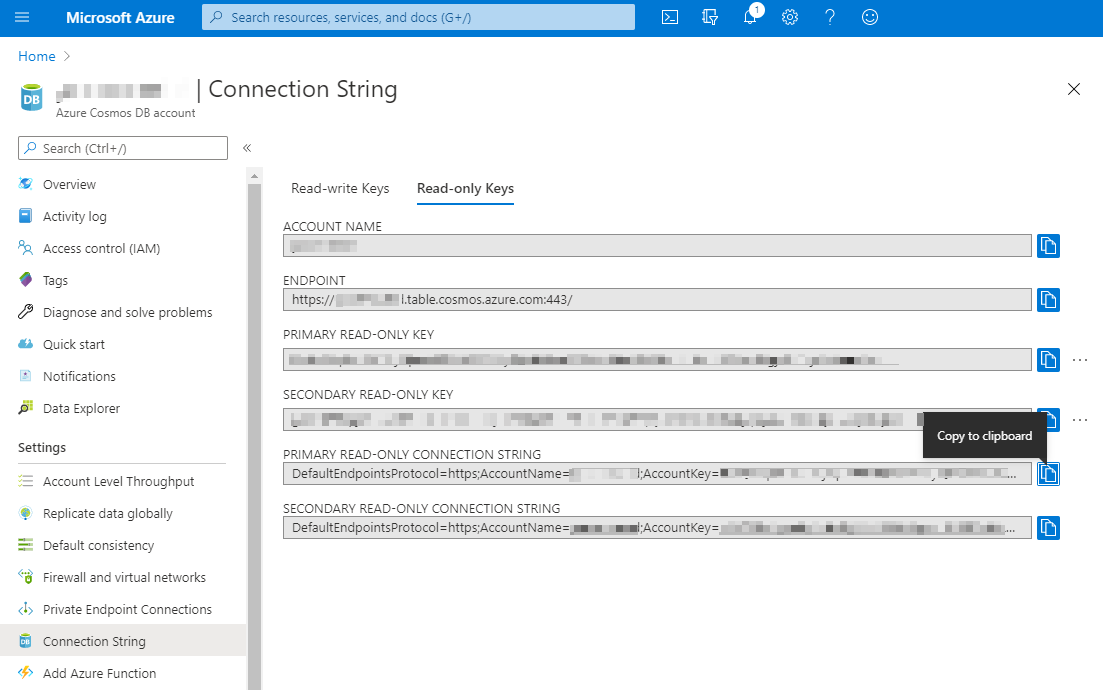Screen dimensions: 1103x690
Task: Click the resource search field in the sidebar
Action: 122,147
